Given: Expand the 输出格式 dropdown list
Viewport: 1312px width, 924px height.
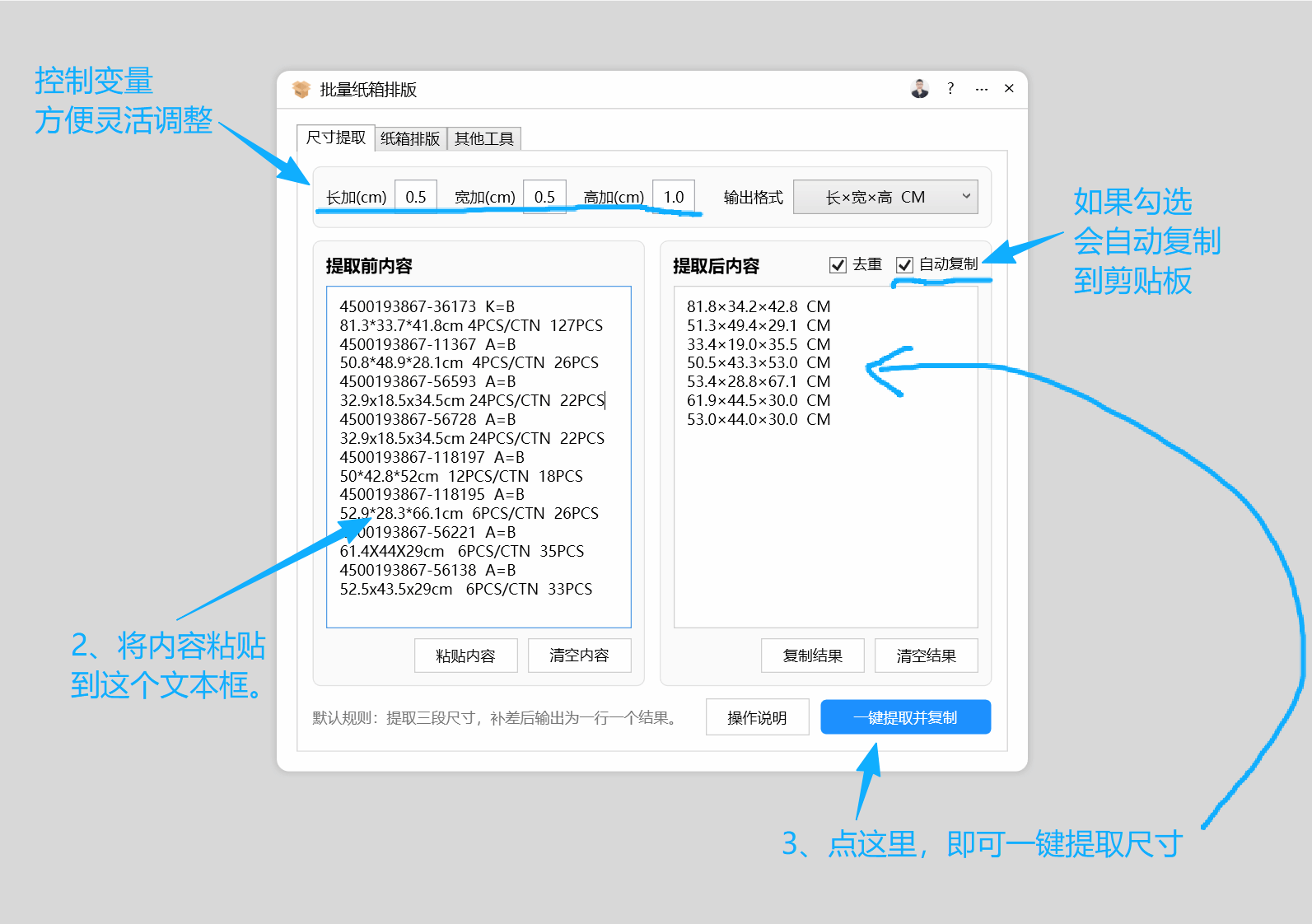Looking at the screenshot, I should (x=885, y=197).
